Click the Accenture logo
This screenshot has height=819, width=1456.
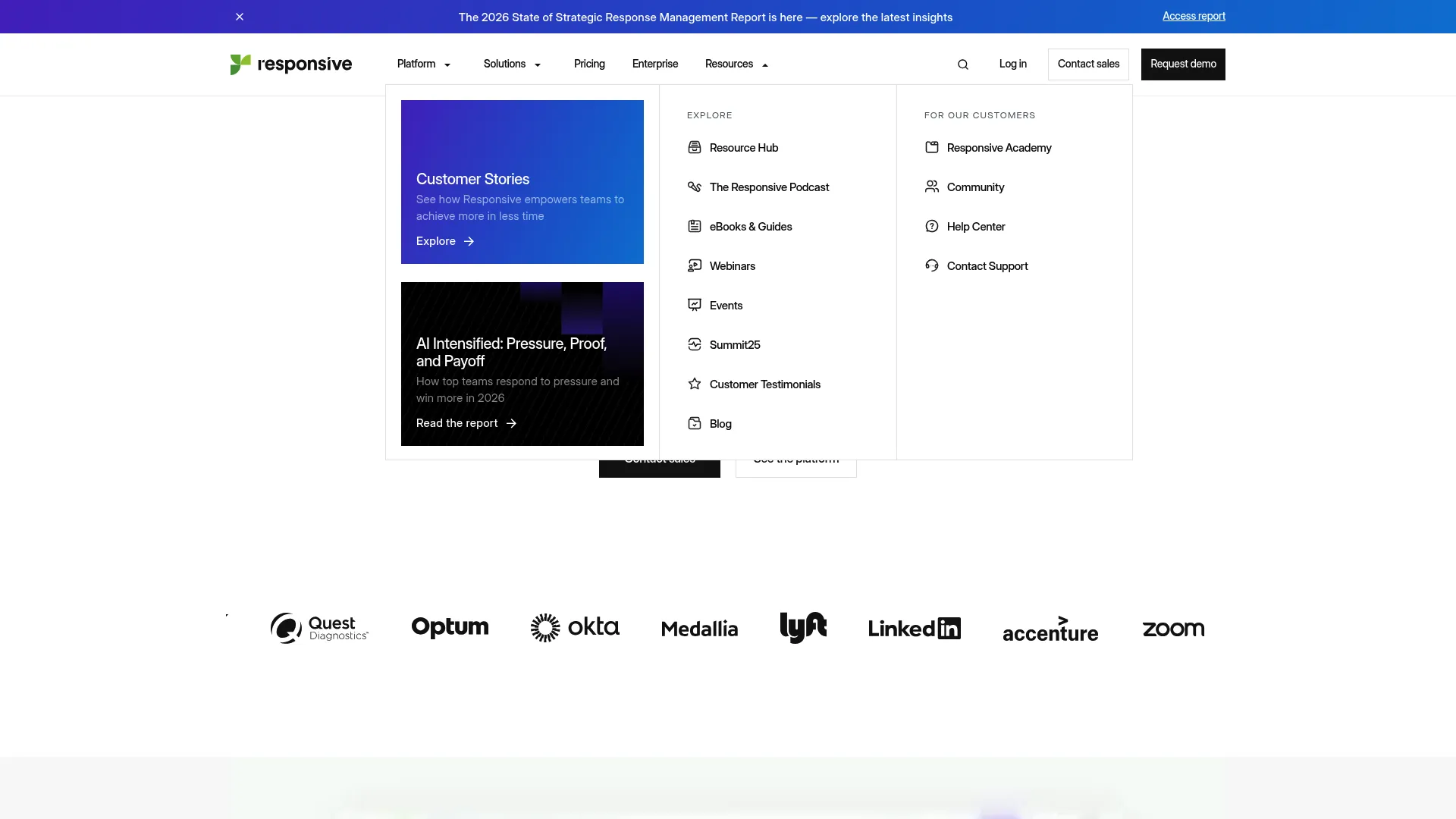1050,629
